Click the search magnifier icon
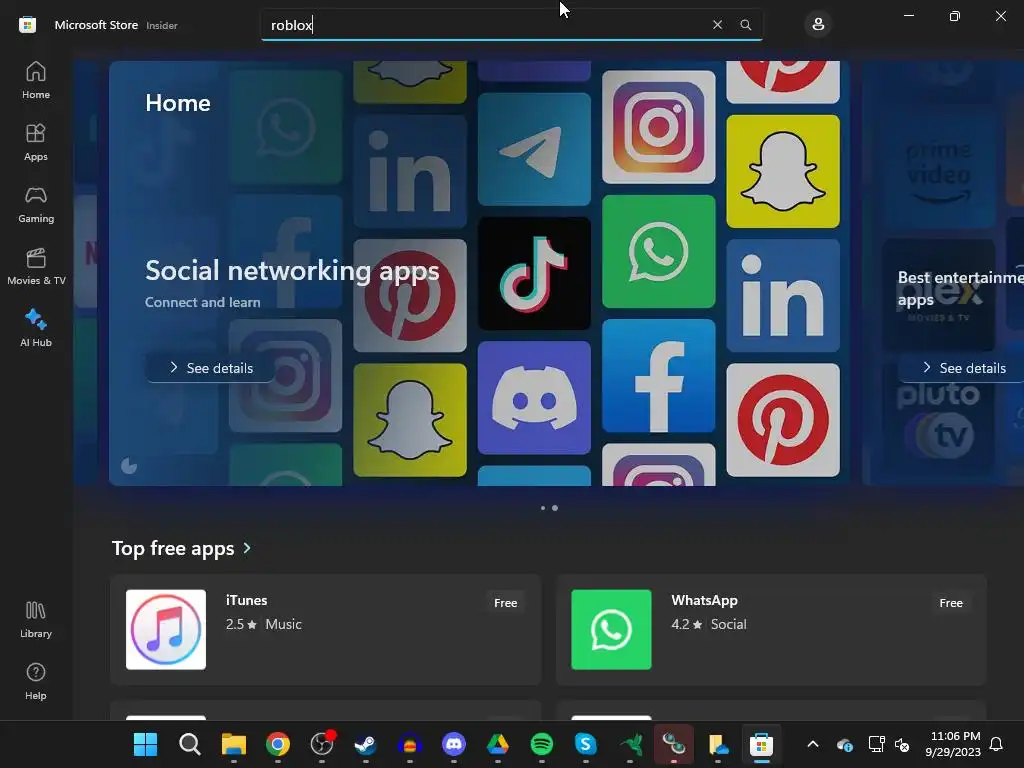Image resolution: width=1024 pixels, height=768 pixels. (x=745, y=25)
